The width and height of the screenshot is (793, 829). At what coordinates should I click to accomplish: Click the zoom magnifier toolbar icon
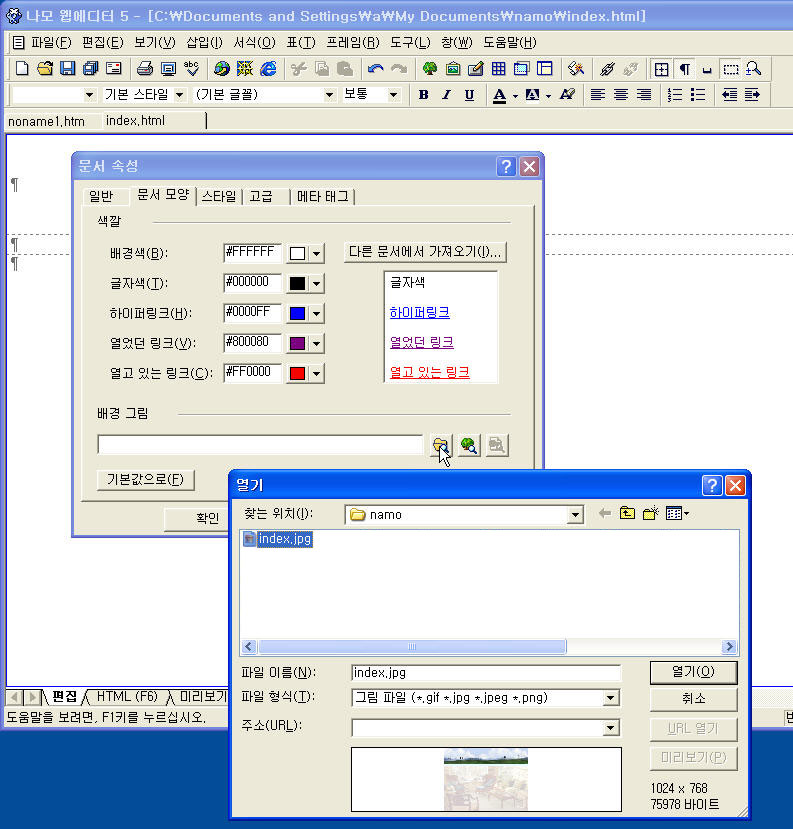753,69
